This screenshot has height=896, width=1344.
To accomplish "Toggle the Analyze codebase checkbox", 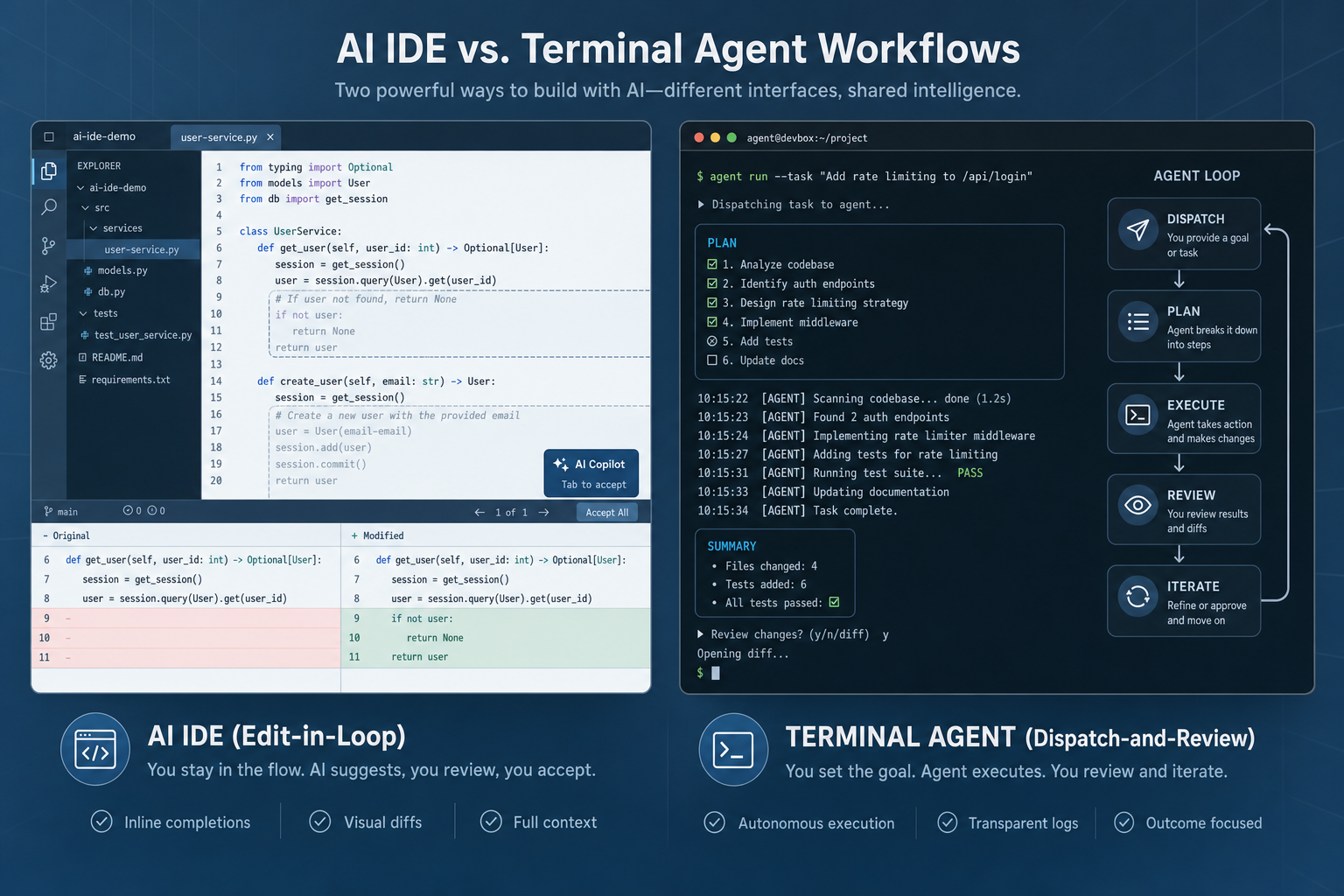I will [712, 264].
